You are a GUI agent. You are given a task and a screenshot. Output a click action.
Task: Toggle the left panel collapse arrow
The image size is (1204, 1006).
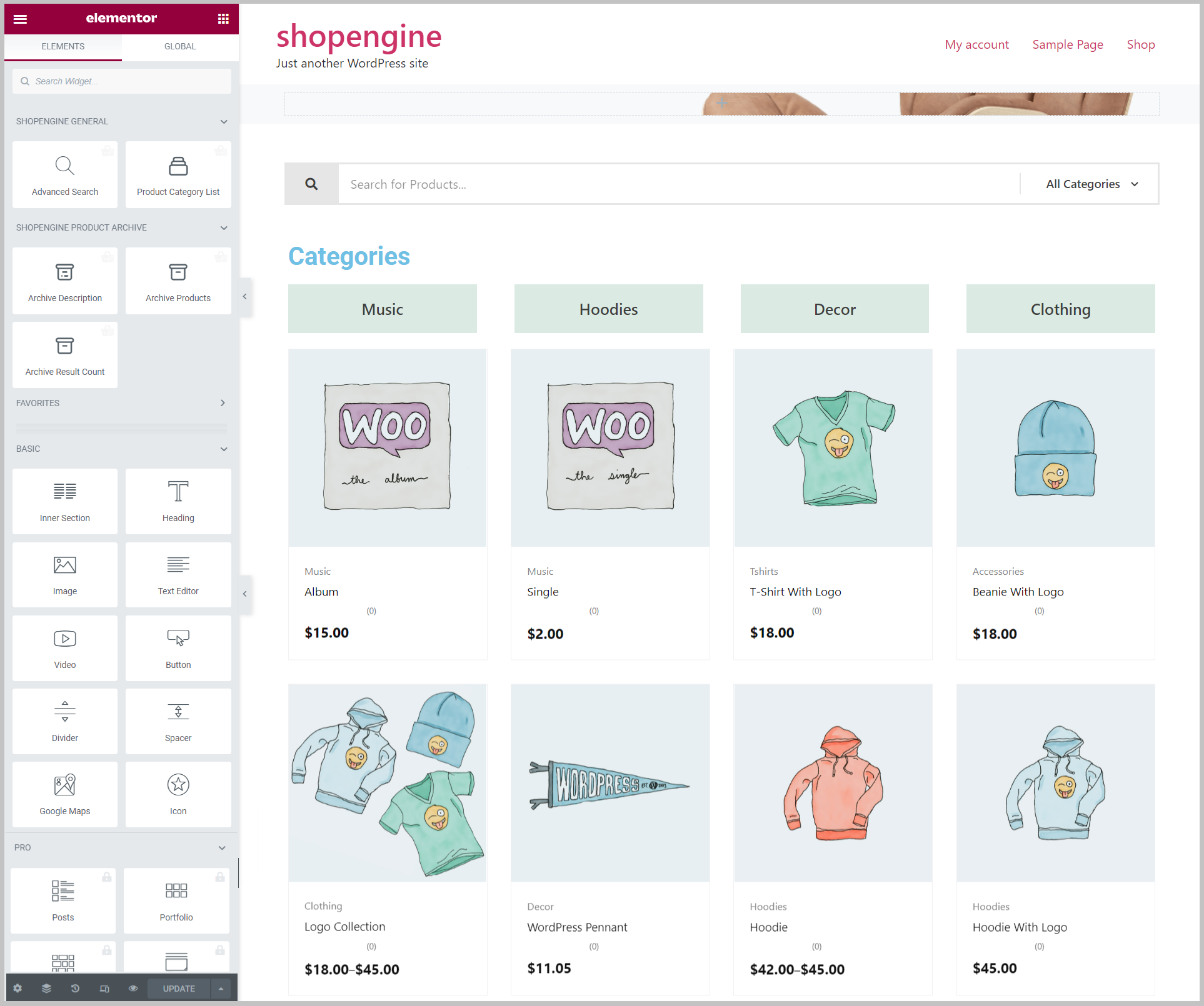[x=244, y=297]
